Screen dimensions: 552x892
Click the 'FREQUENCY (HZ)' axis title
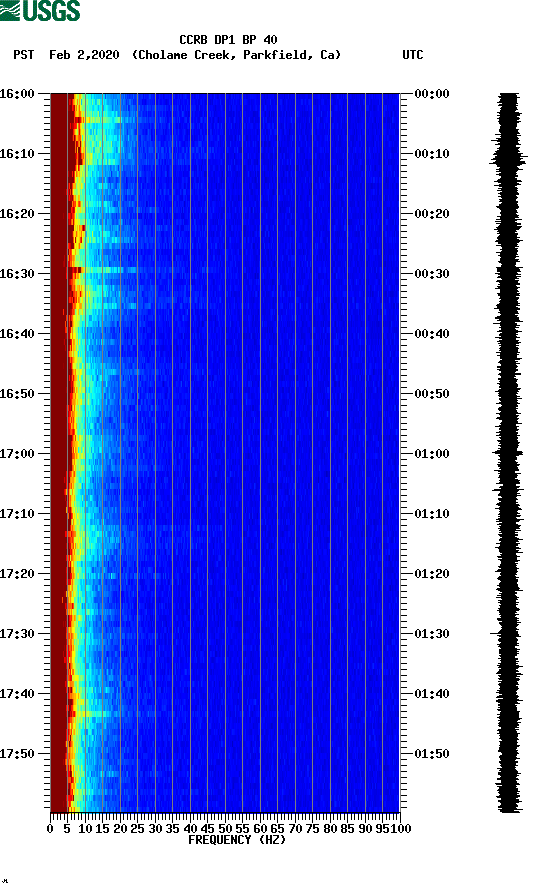tap(237, 840)
